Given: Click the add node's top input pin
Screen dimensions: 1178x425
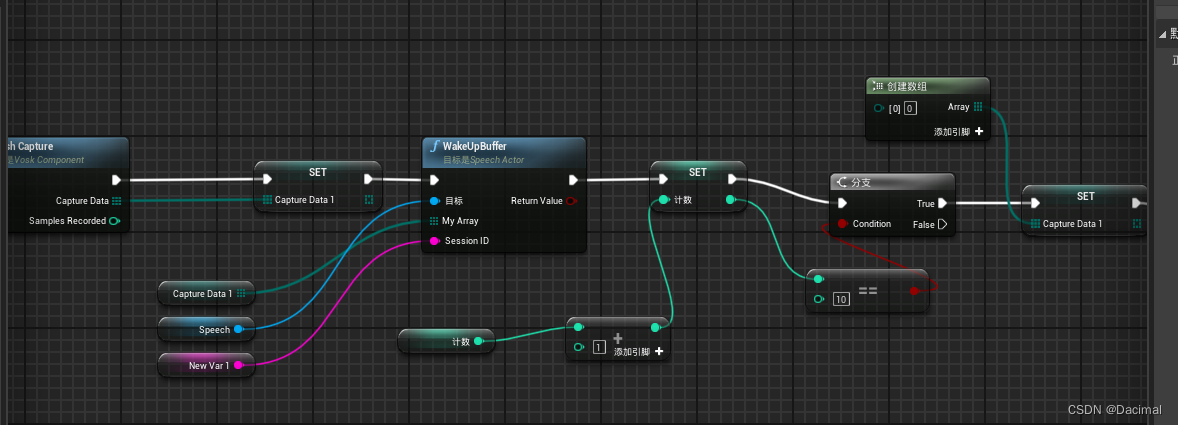Looking at the screenshot, I should click(x=578, y=327).
